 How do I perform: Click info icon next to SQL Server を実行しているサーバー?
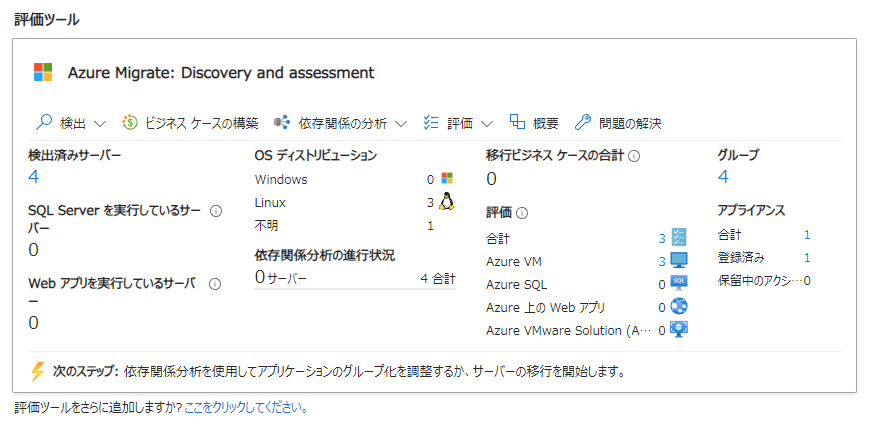point(215,211)
